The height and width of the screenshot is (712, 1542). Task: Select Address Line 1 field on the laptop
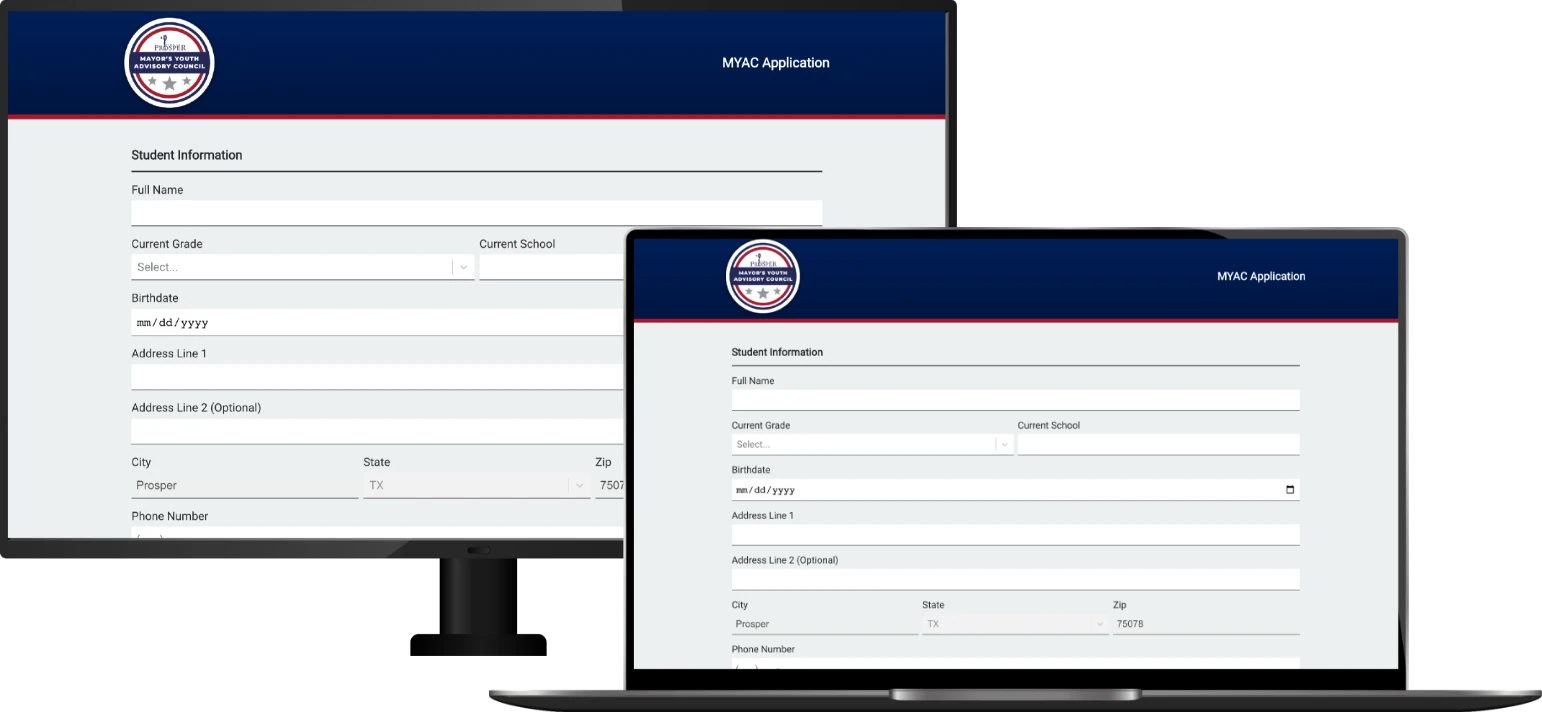[1014, 535]
